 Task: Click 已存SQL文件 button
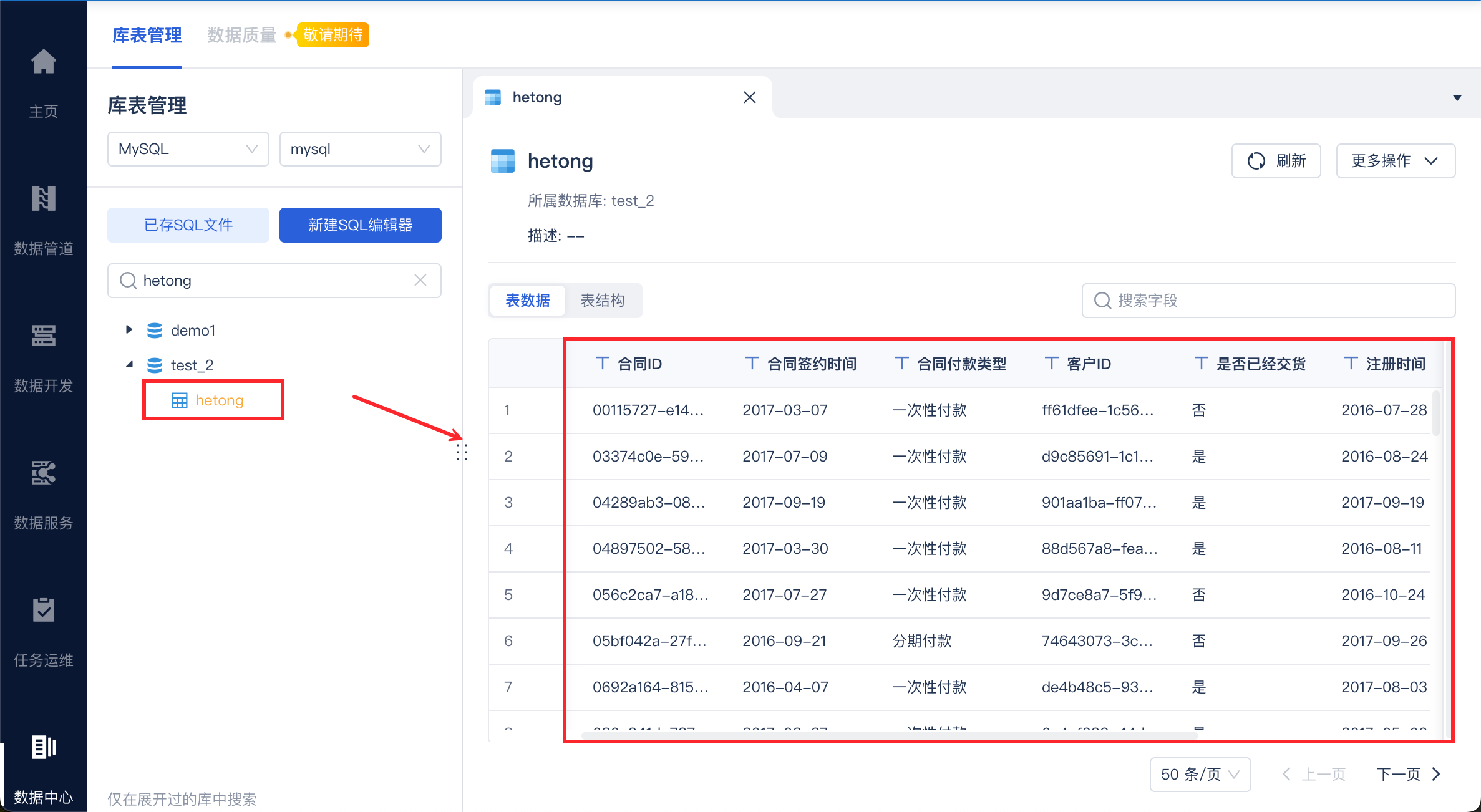pyautogui.click(x=188, y=225)
